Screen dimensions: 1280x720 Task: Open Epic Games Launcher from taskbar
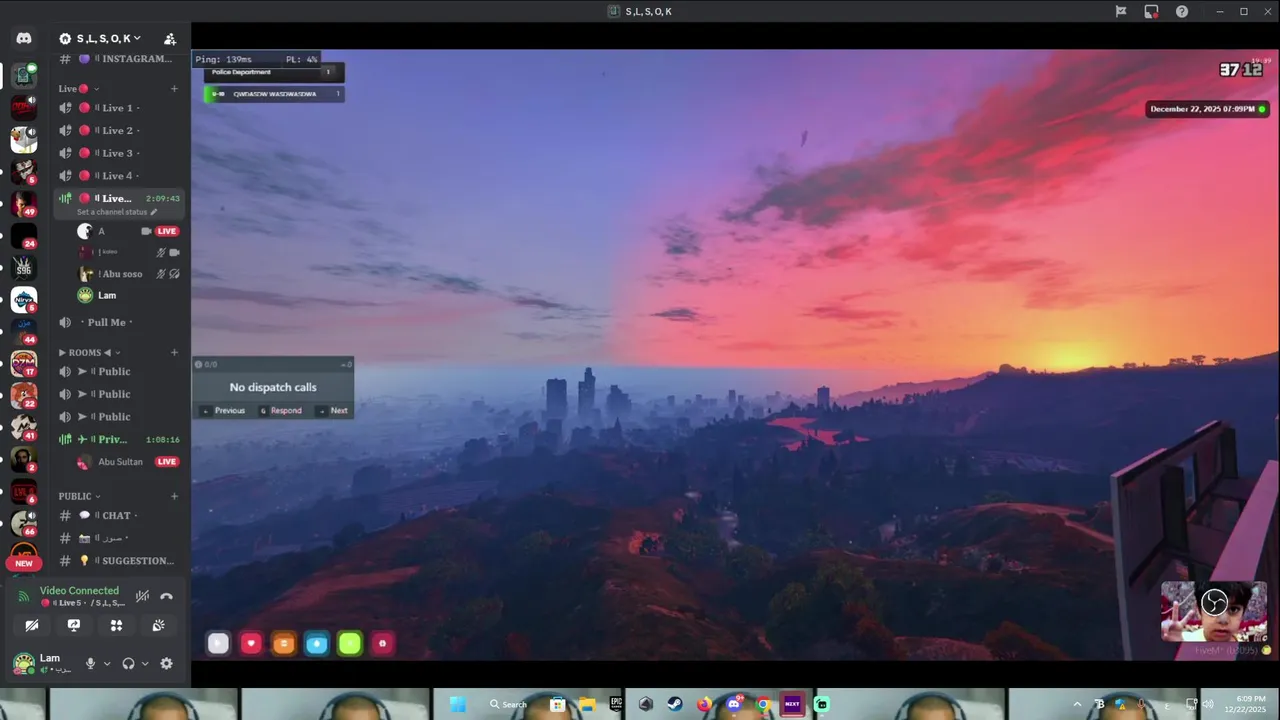pyautogui.click(x=616, y=704)
